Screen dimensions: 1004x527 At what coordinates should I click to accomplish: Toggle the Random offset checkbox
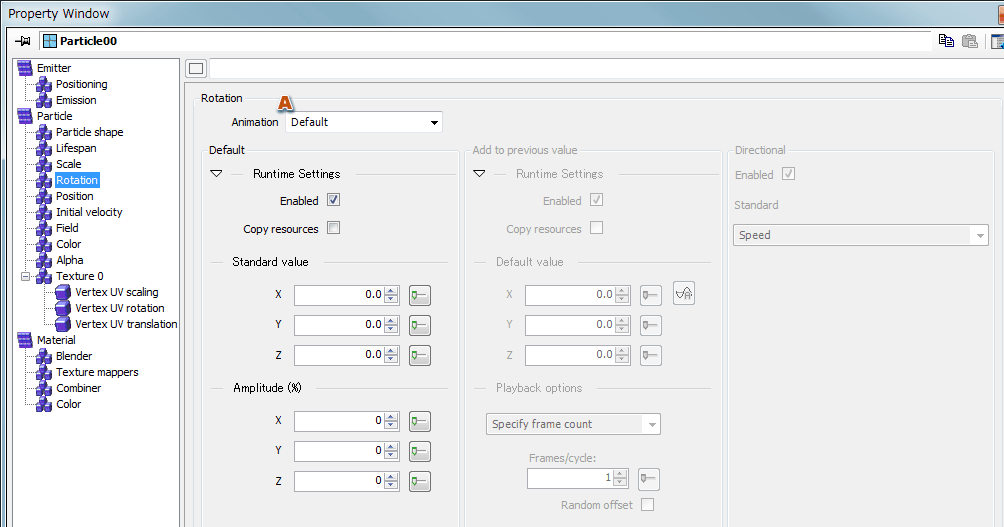tap(647, 505)
